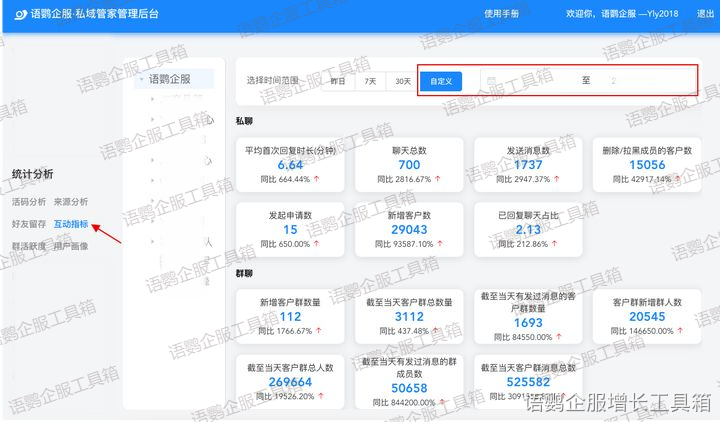Open the 使用手册 link in header

tap(501, 15)
